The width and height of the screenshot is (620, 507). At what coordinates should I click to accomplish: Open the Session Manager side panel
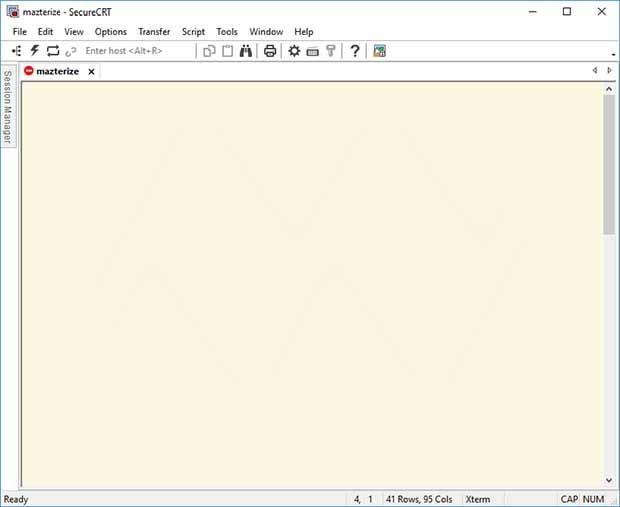[x=7, y=107]
